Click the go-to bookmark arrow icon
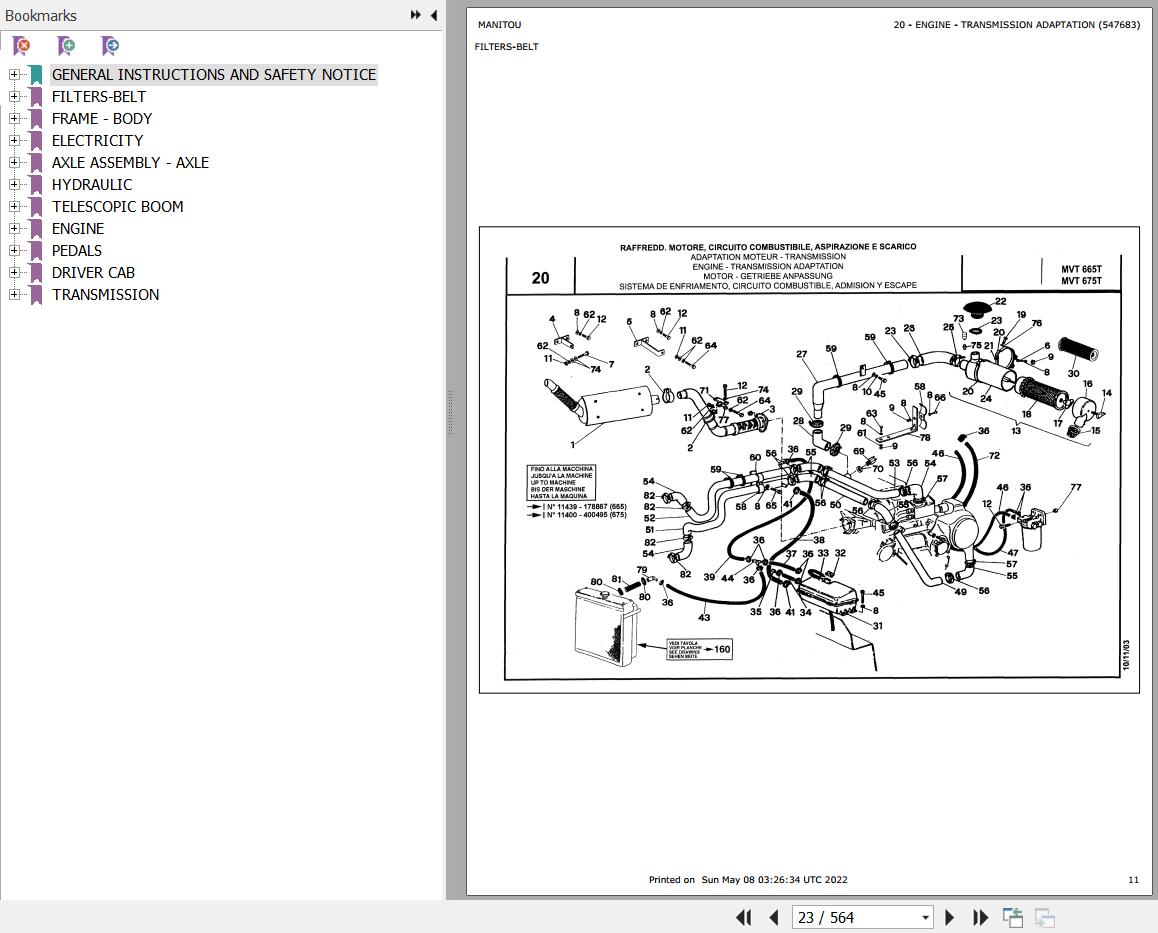Image resolution: width=1158 pixels, height=933 pixels. pyautogui.click(x=110, y=46)
